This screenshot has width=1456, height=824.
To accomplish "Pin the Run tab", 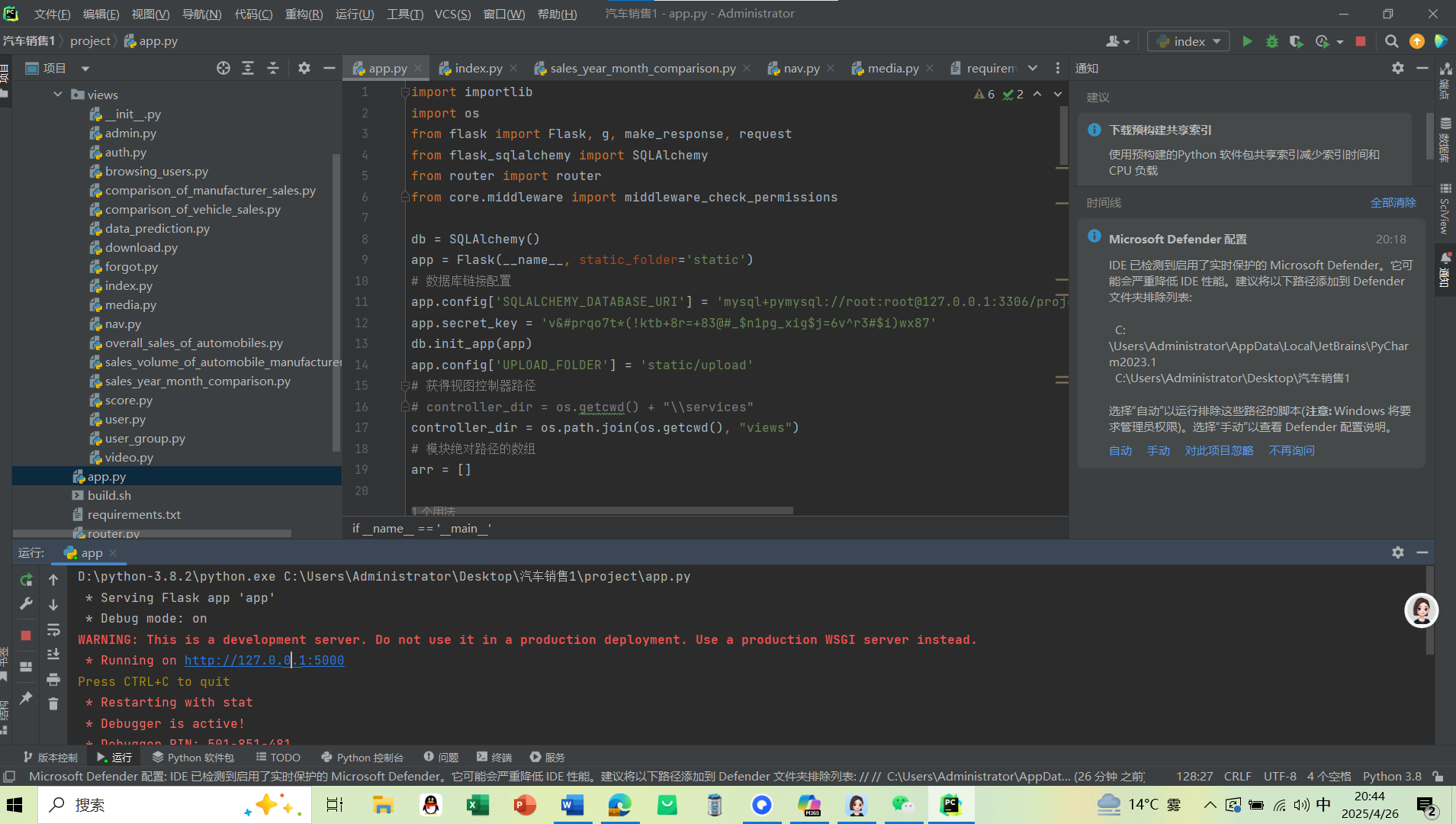I will tap(26, 697).
